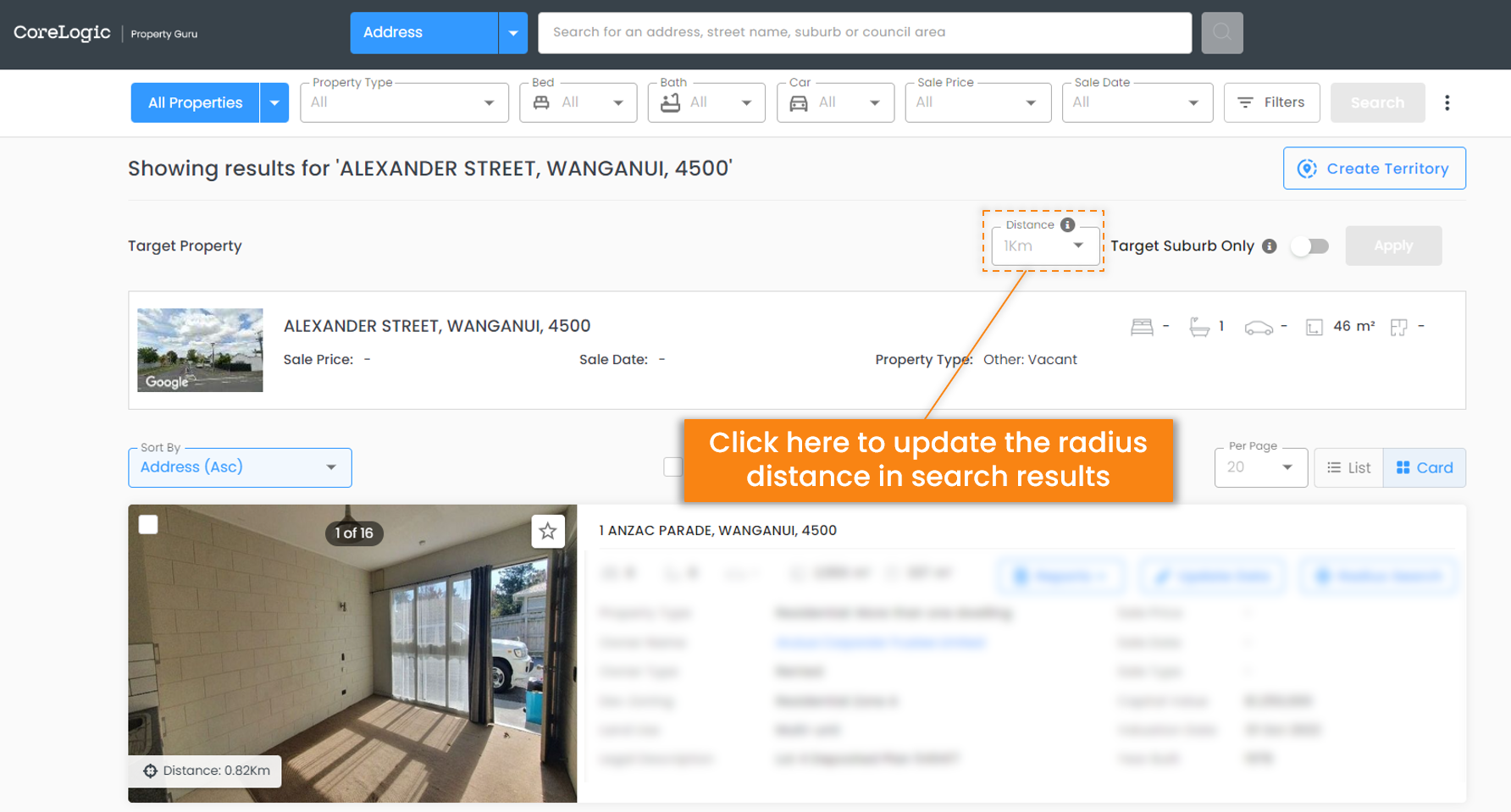Click the 1 of 16 photo counter

pos(354,533)
